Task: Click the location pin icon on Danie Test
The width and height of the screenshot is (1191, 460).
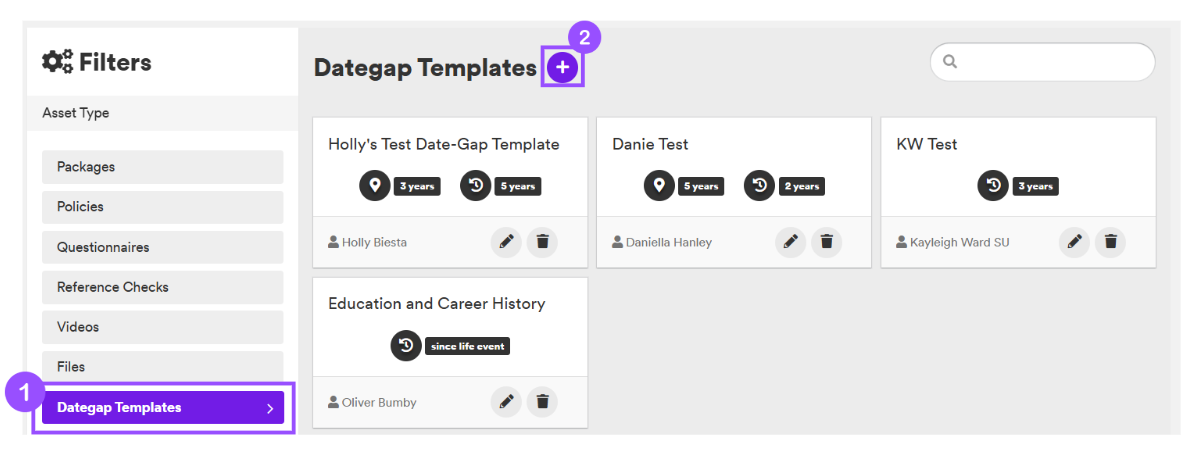Action: click(659, 186)
